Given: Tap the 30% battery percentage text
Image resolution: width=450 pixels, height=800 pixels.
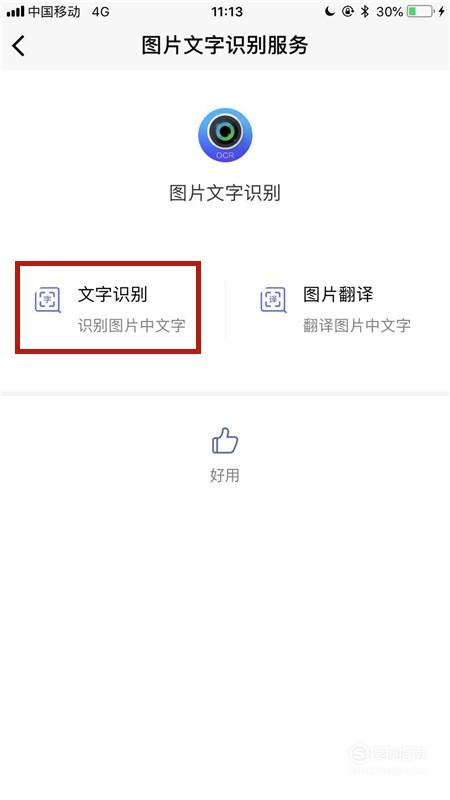Looking at the screenshot, I should (x=390, y=11).
